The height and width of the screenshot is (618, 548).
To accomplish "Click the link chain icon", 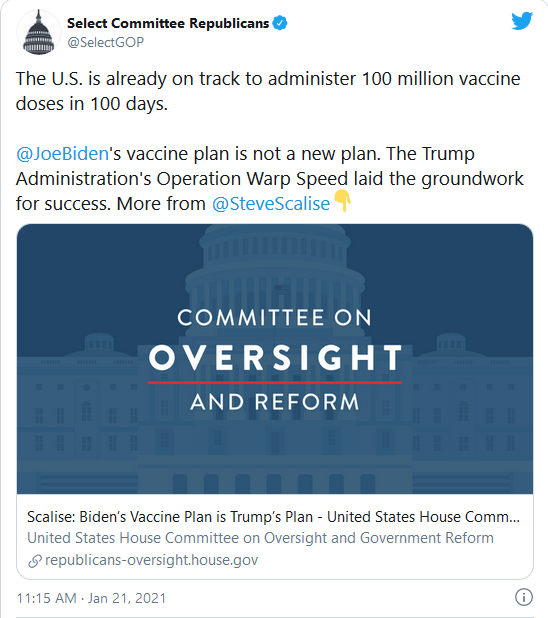I will (x=35, y=561).
